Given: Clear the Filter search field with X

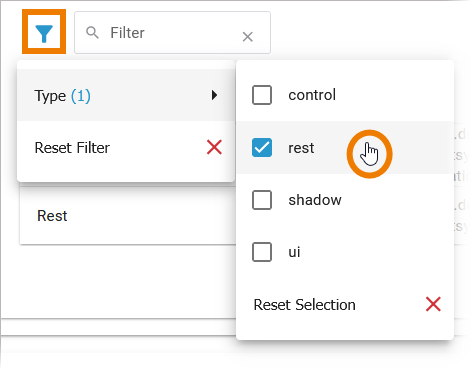Looking at the screenshot, I should coord(247,37).
